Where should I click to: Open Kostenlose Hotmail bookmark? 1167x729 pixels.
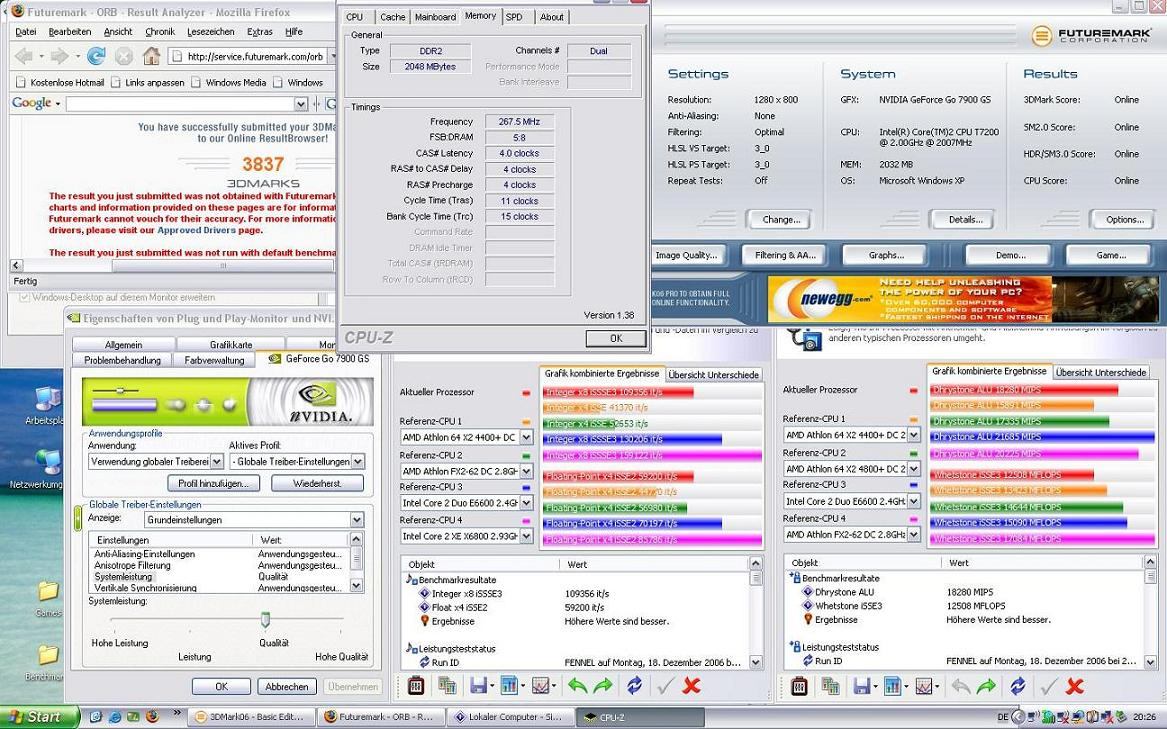pos(60,83)
